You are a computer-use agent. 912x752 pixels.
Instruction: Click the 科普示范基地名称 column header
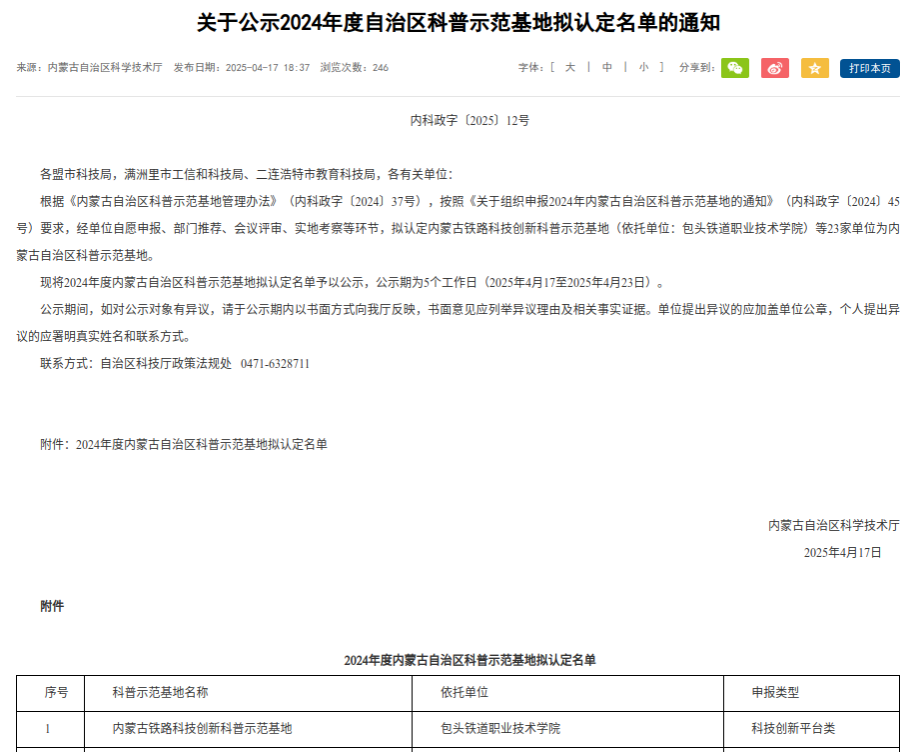tap(160, 692)
